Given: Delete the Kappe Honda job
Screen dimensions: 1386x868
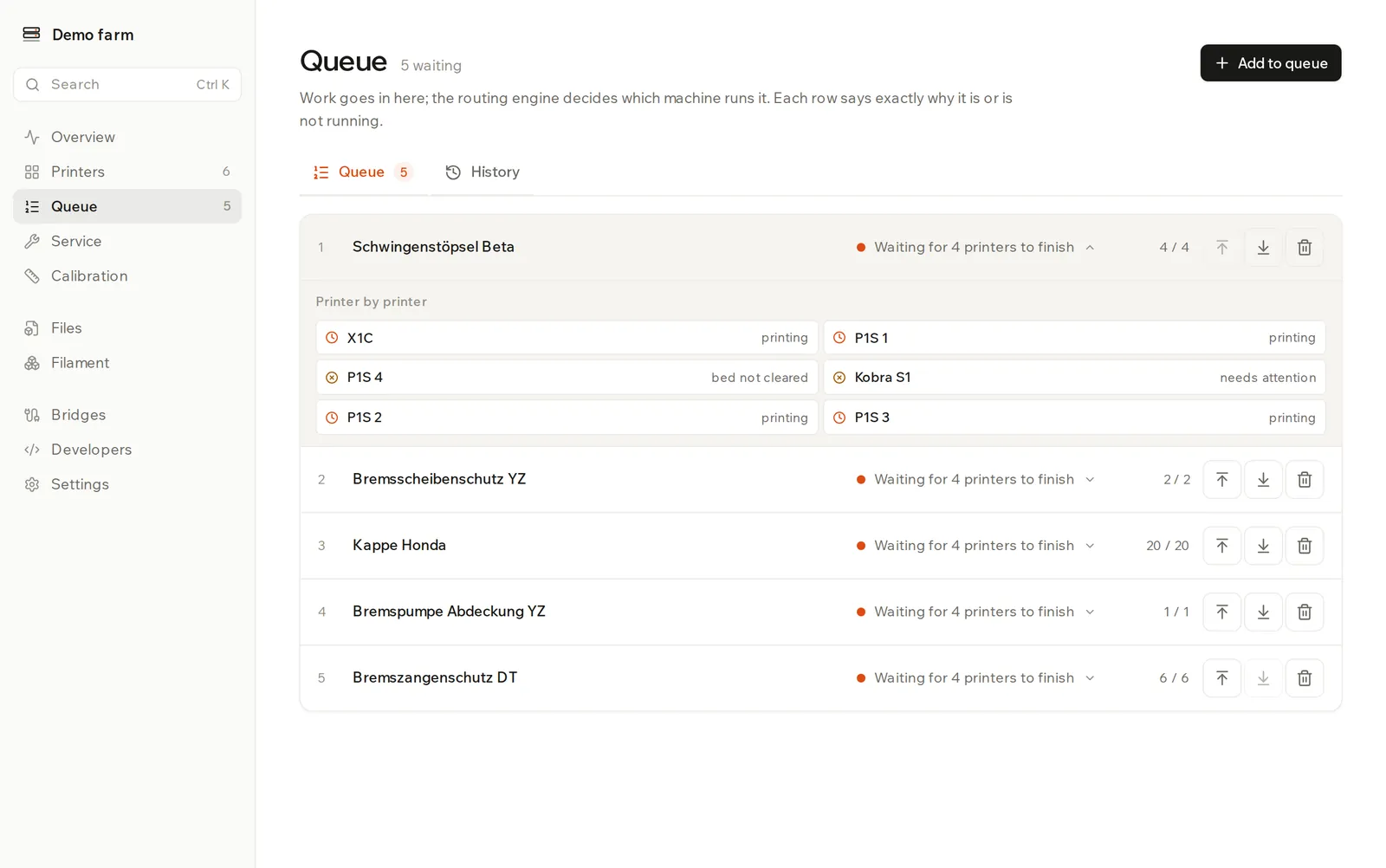Looking at the screenshot, I should click(1305, 546).
